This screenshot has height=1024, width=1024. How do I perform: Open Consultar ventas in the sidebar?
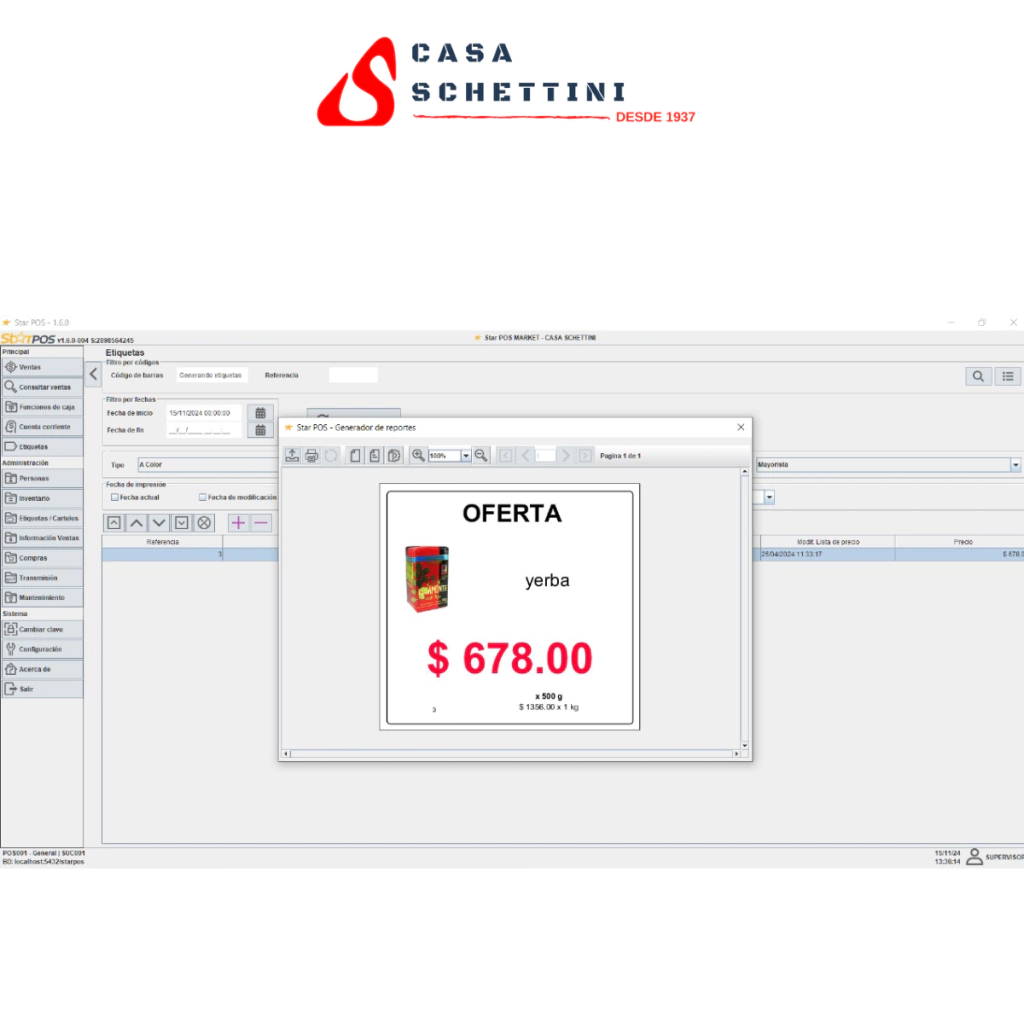(x=42, y=387)
